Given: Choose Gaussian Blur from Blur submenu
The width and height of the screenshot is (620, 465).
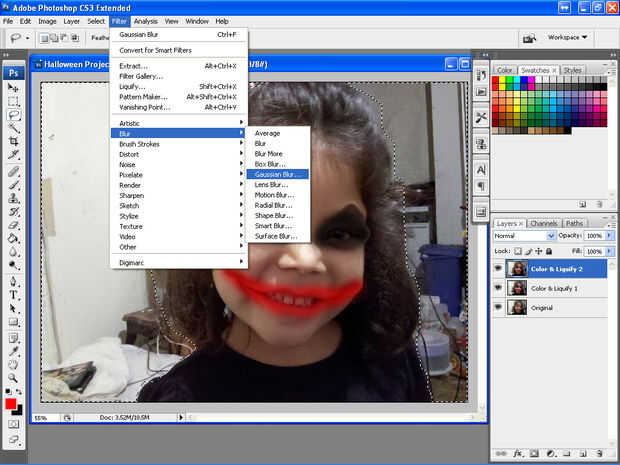Looking at the screenshot, I should coord(278,174).
